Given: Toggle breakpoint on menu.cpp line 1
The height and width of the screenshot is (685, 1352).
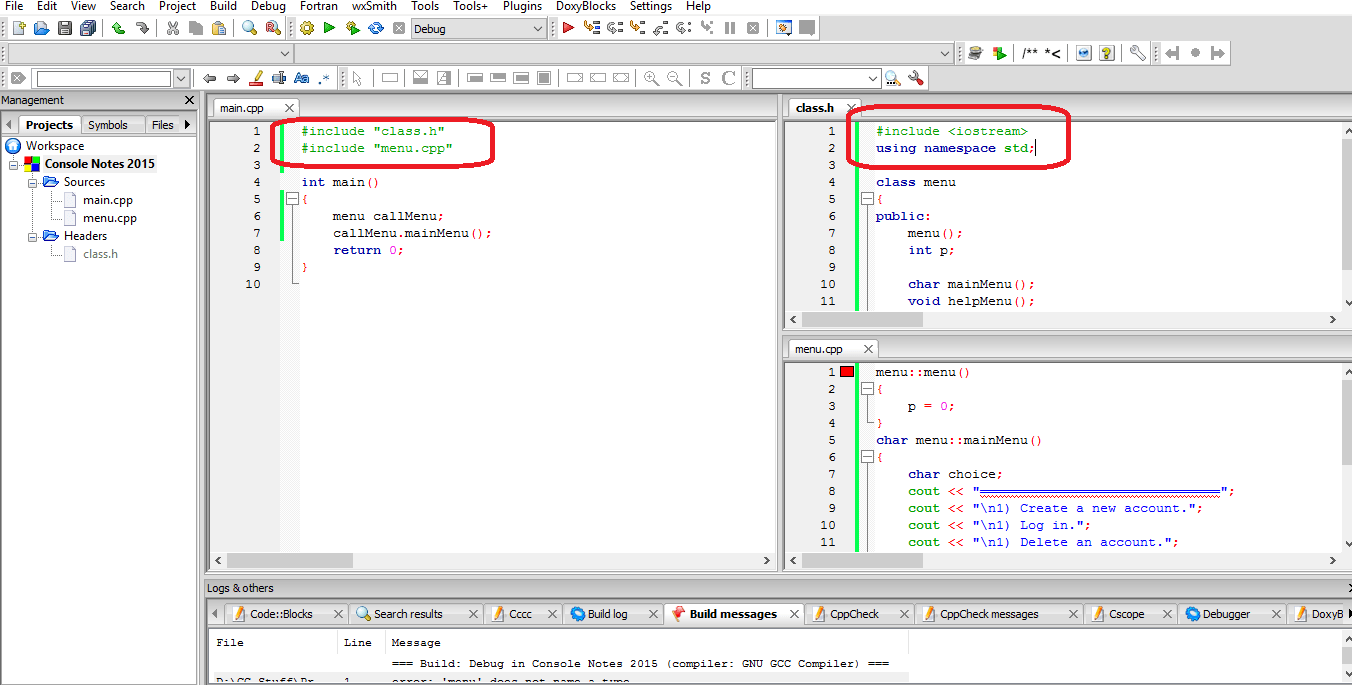Looking at the screenshot, I should [x=847, y=372].
